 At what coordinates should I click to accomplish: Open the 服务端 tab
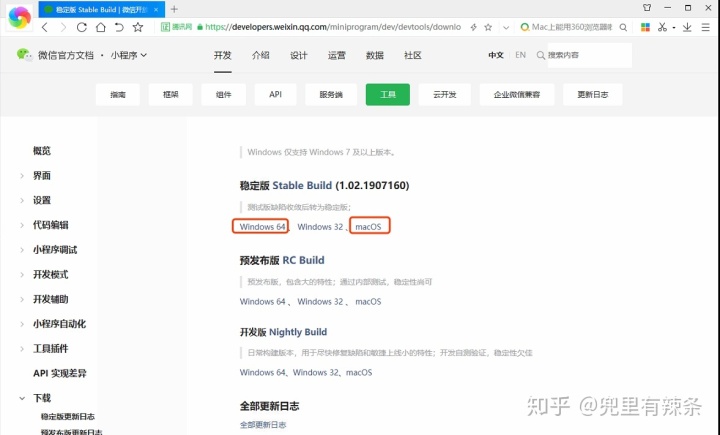point(331,95)
